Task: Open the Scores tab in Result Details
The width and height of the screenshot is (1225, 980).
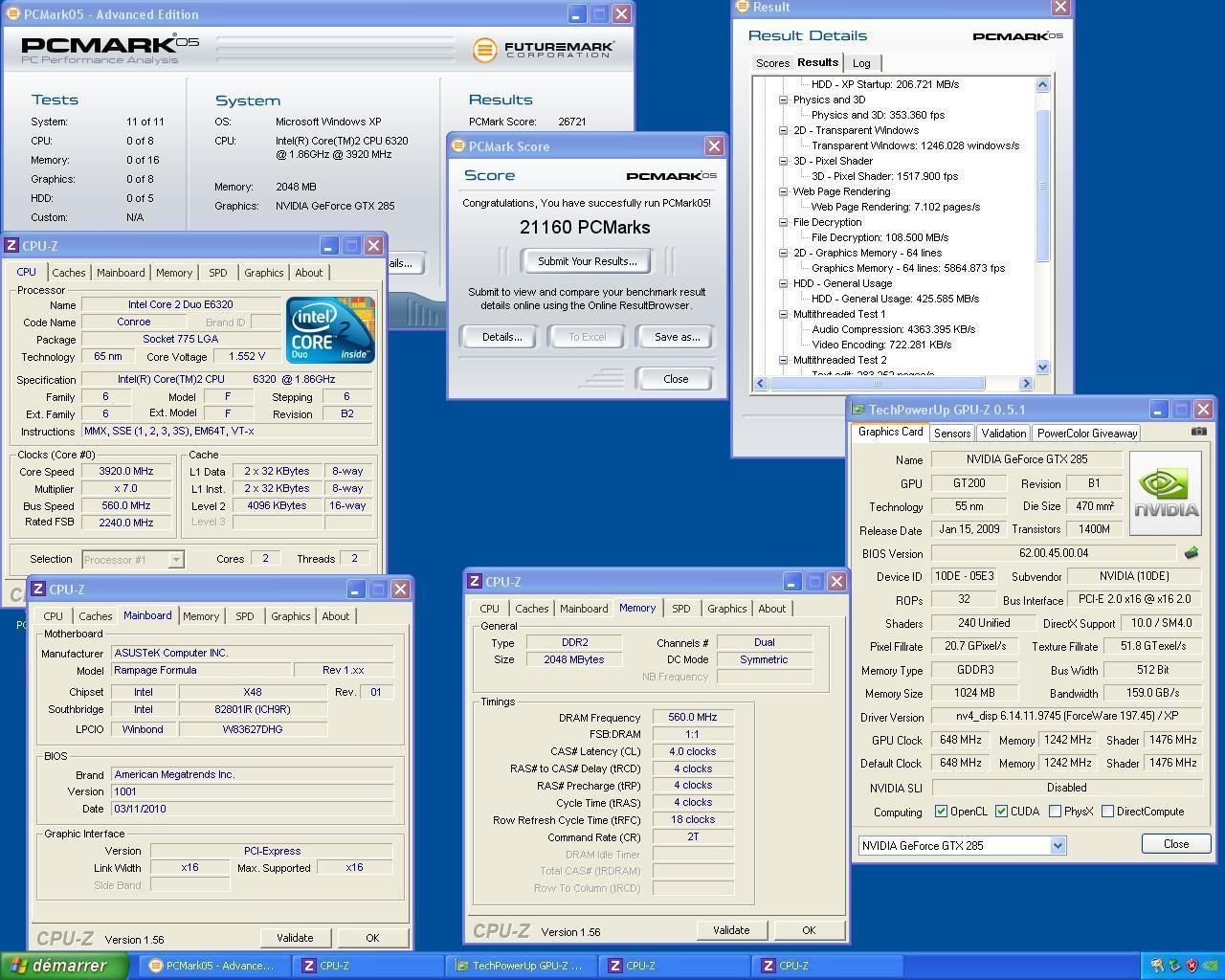Action: coord(772,63)
